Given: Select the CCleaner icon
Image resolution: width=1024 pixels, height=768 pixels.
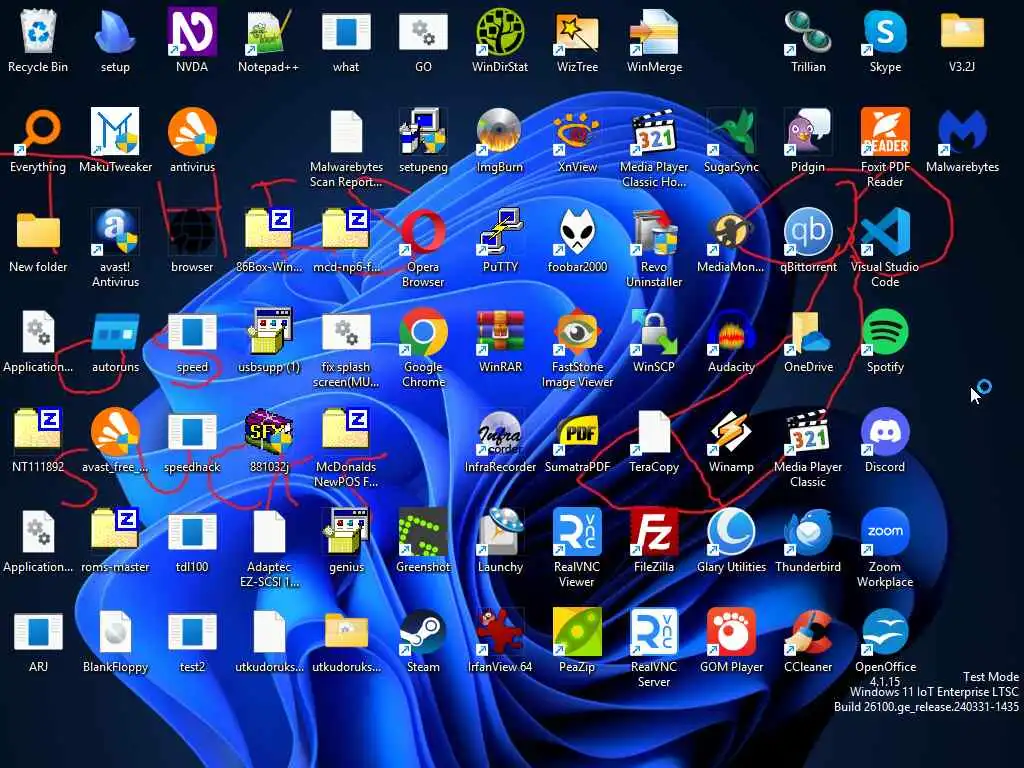Looking at the screenshot, I should pos(808,632).
